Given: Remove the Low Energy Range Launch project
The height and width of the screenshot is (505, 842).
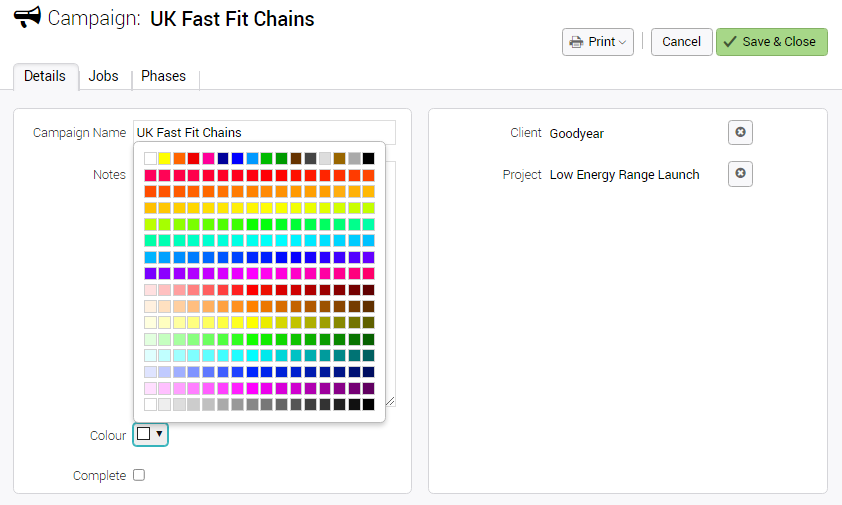Looking at the screenshot, I should point(740,174).
